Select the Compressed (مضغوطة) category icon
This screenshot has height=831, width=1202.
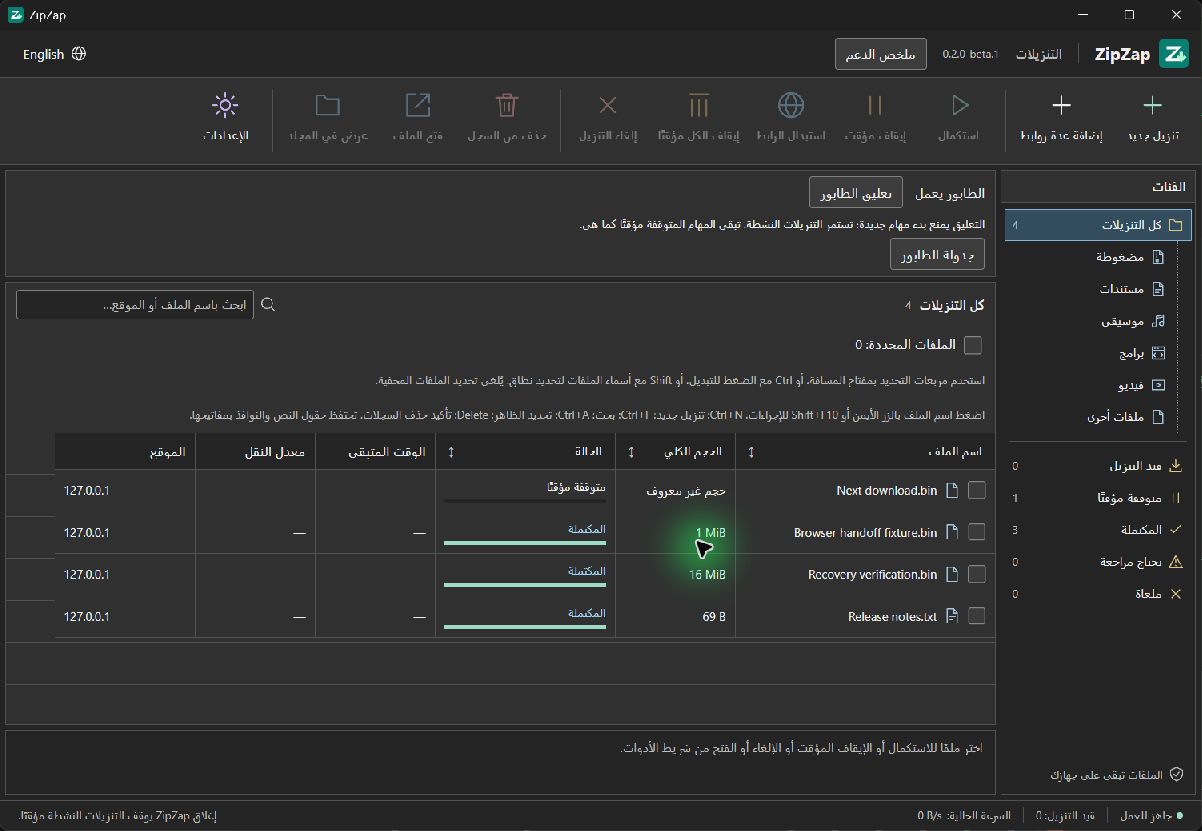point(1158,257)
